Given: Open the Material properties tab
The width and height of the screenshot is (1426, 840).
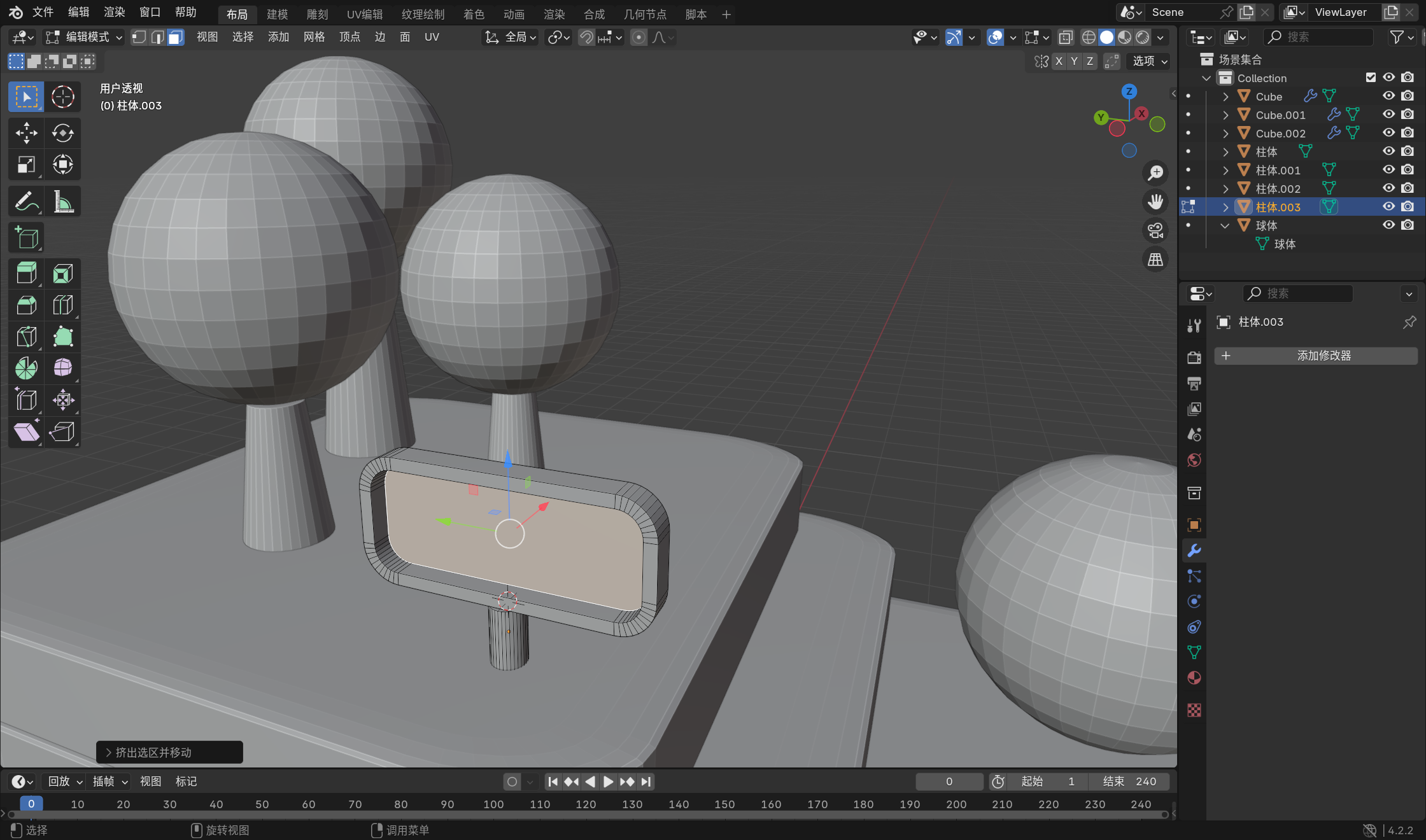Looking at the screenshot, I should (x=1194, y=678).
